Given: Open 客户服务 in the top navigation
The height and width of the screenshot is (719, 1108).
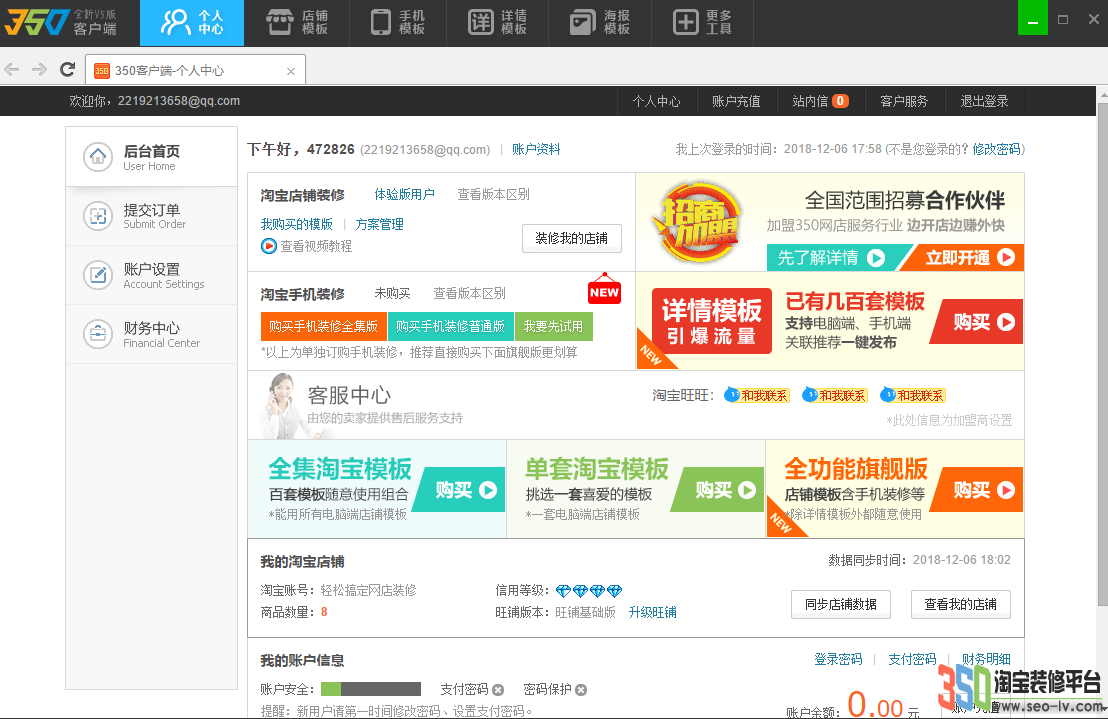Looking at the screenshot, I should pos(904,101).
